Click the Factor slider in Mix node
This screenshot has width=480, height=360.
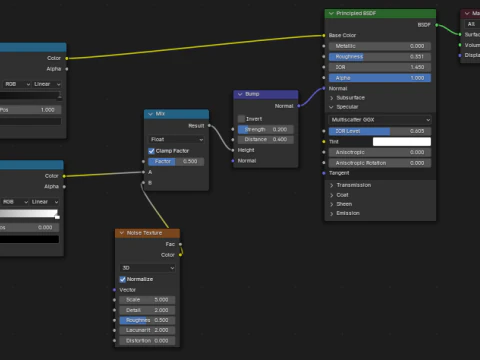(x=176, y=162)
